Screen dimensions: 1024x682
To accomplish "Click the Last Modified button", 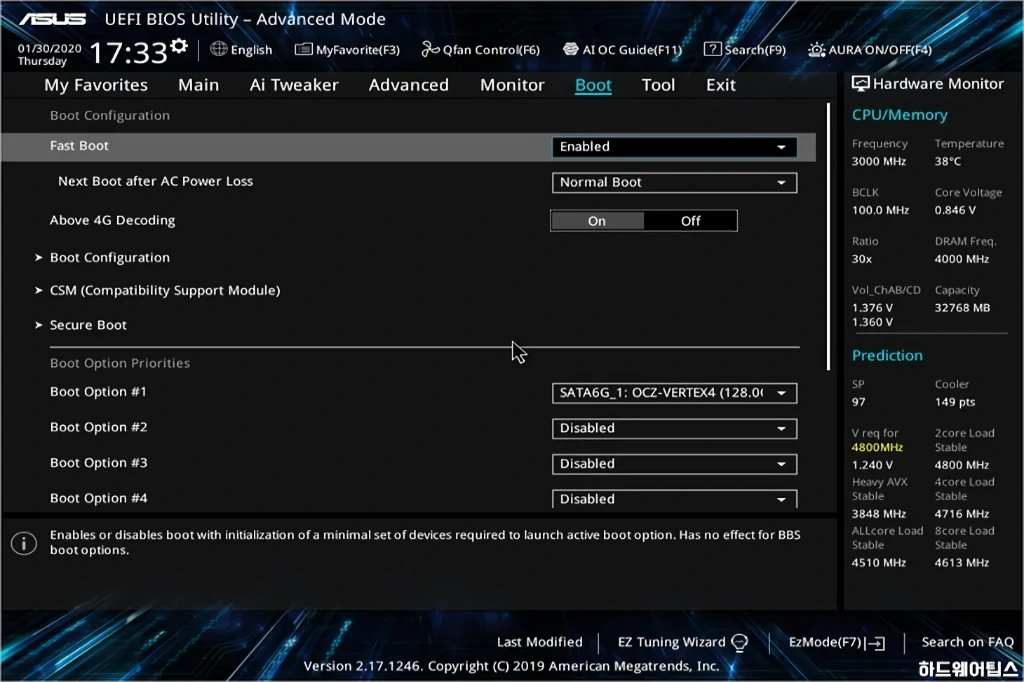I will [539, 642].
